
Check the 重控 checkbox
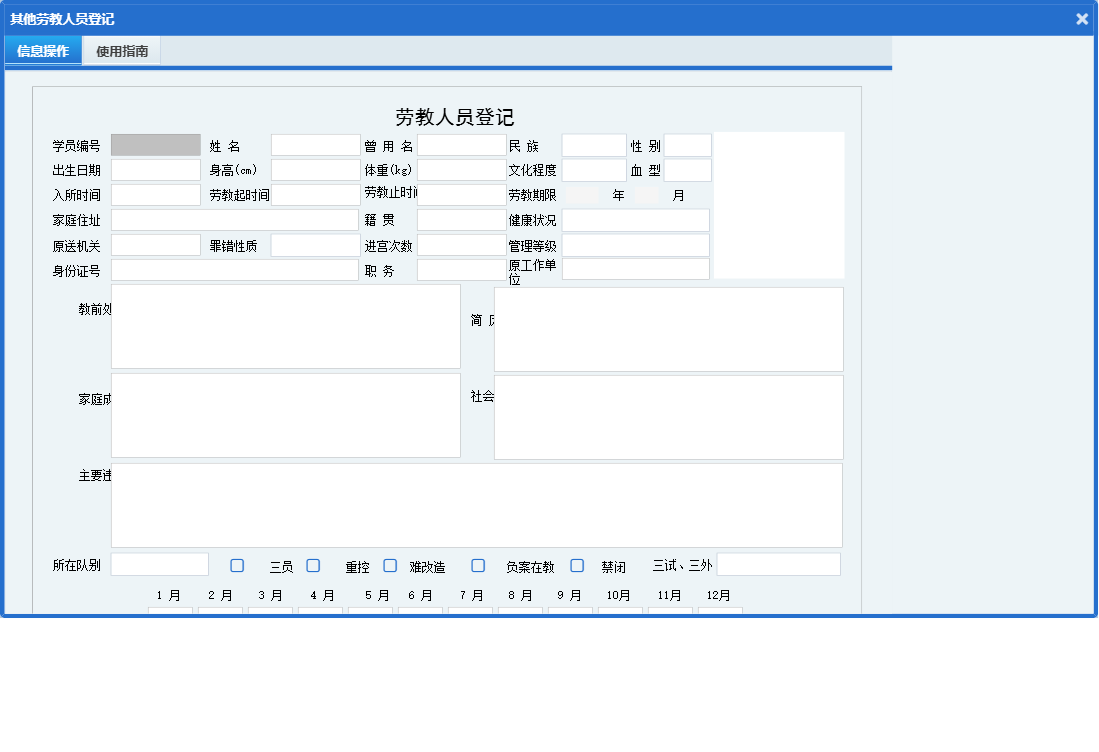(x=313, y=565)
